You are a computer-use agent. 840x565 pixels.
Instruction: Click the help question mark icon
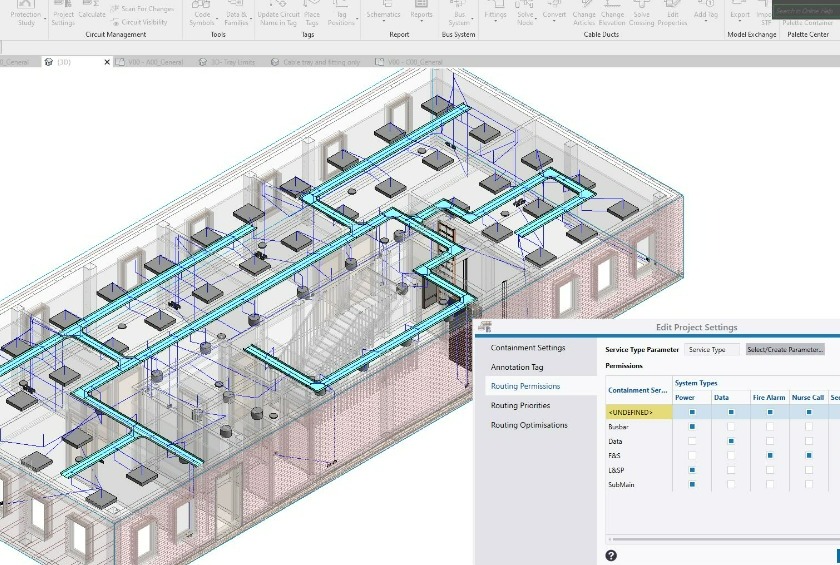pos(611,555)
